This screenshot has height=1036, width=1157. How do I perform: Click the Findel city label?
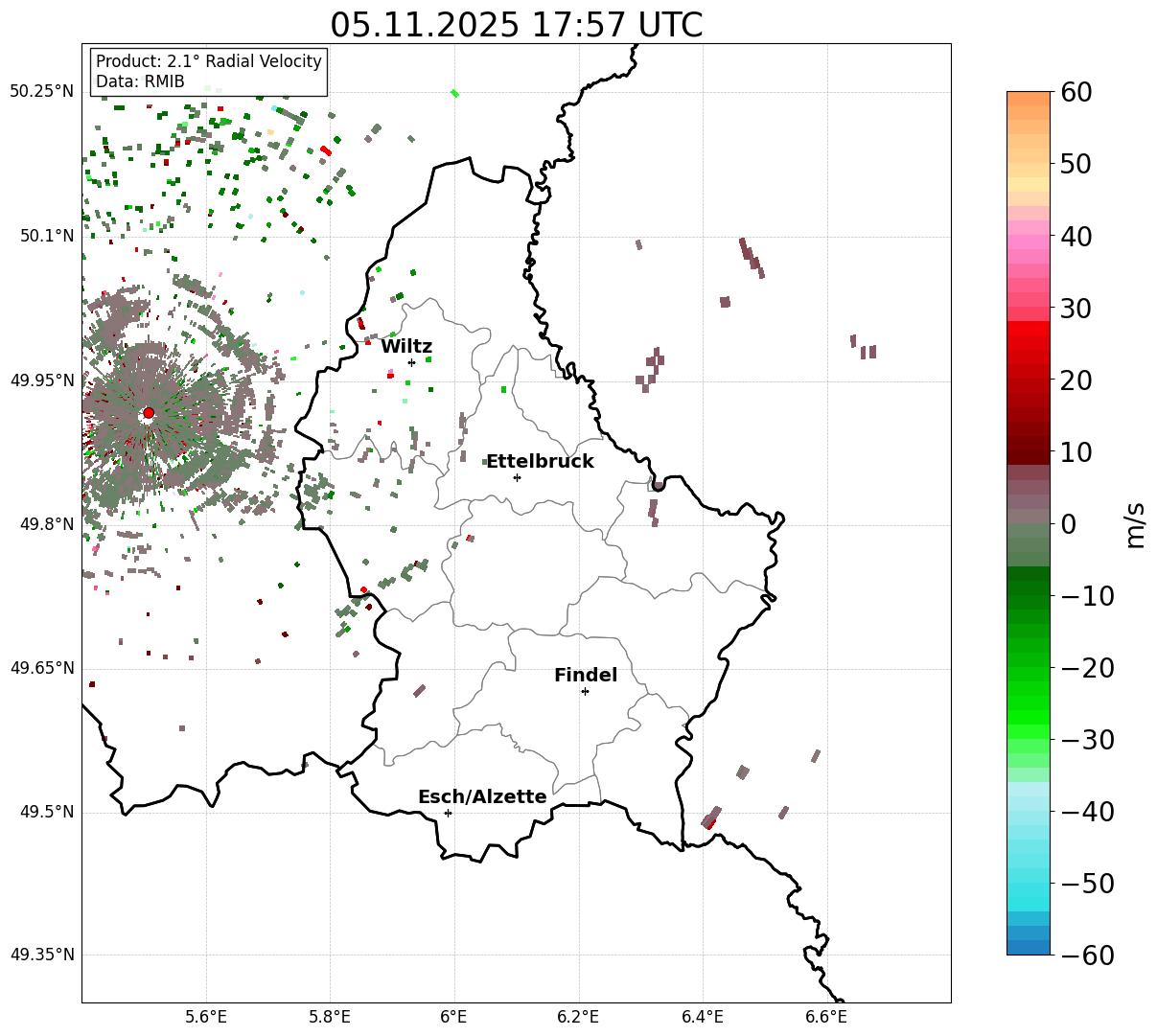(x=586, y=676)
